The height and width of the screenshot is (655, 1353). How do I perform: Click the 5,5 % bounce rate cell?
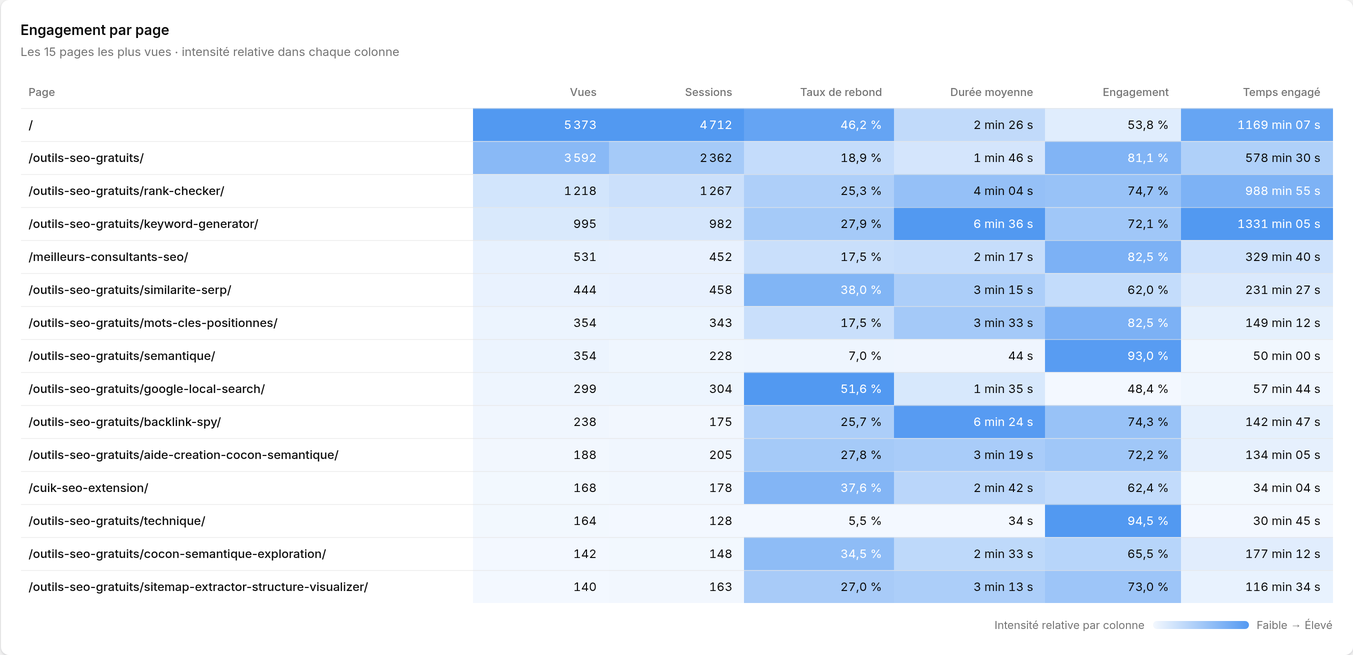[x=819, y=521]
